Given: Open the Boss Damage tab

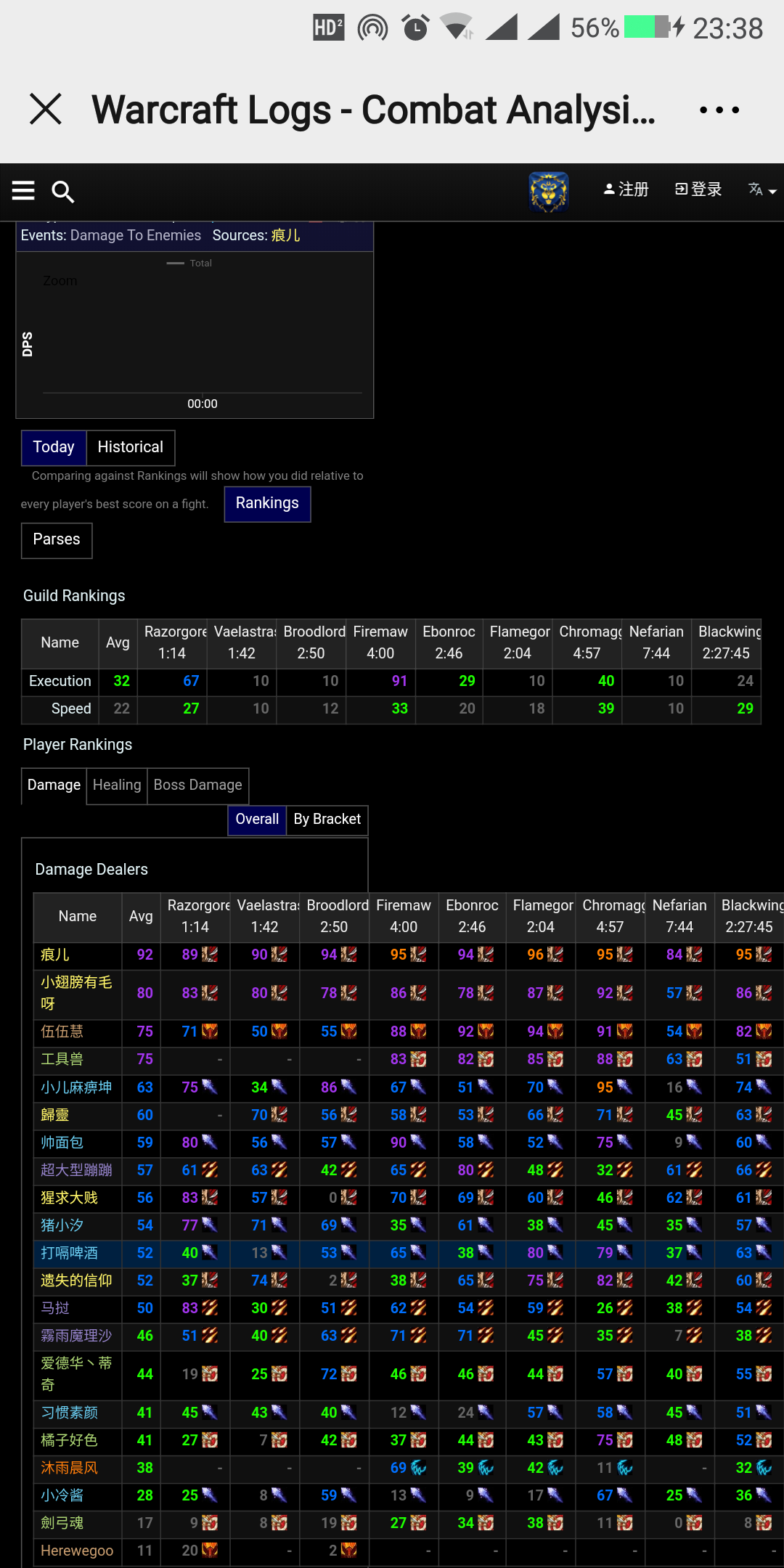Looking at the screenshot, I should tap(197, 785).
